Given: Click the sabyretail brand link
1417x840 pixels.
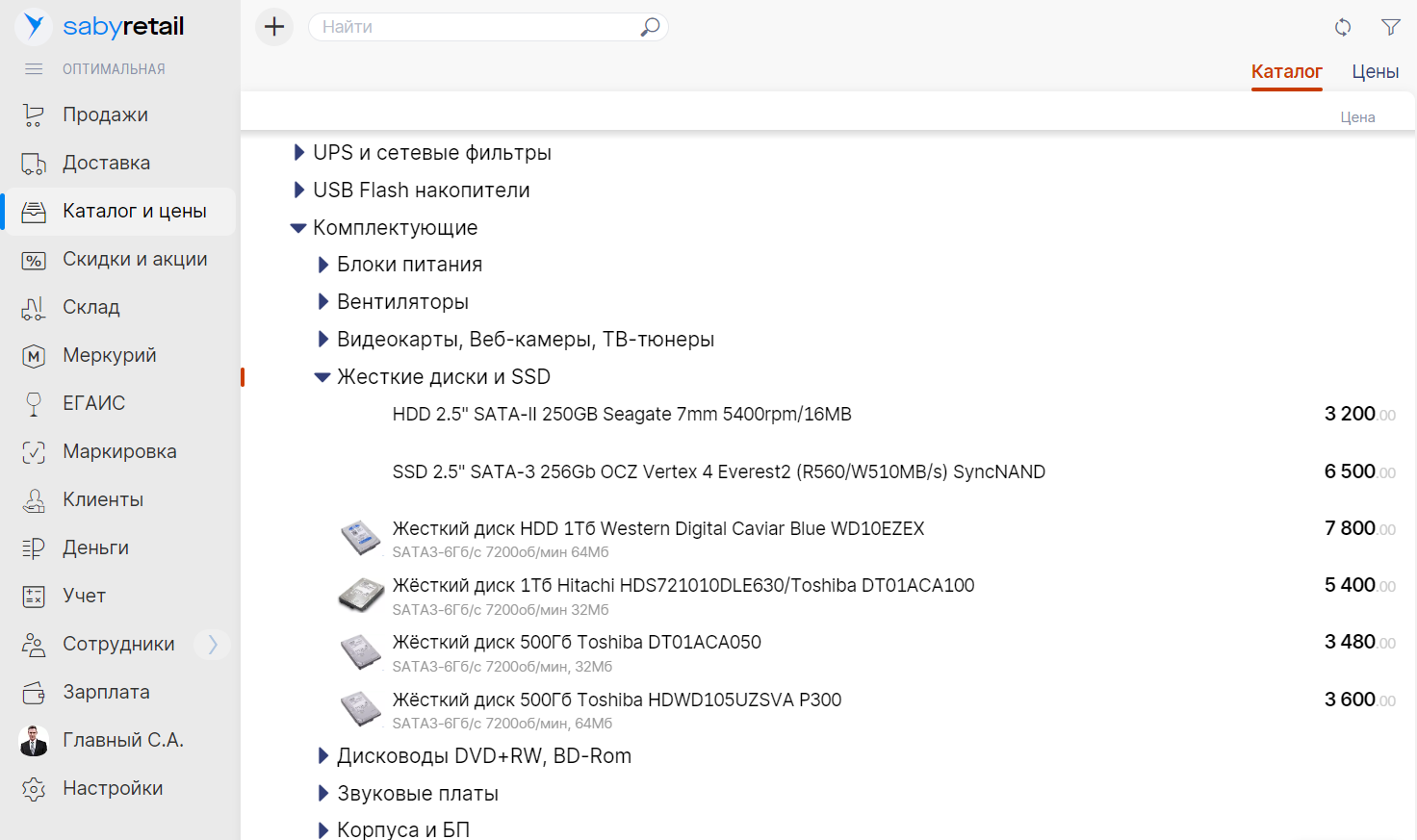Looking at the screenshot, I should (123, 27).
